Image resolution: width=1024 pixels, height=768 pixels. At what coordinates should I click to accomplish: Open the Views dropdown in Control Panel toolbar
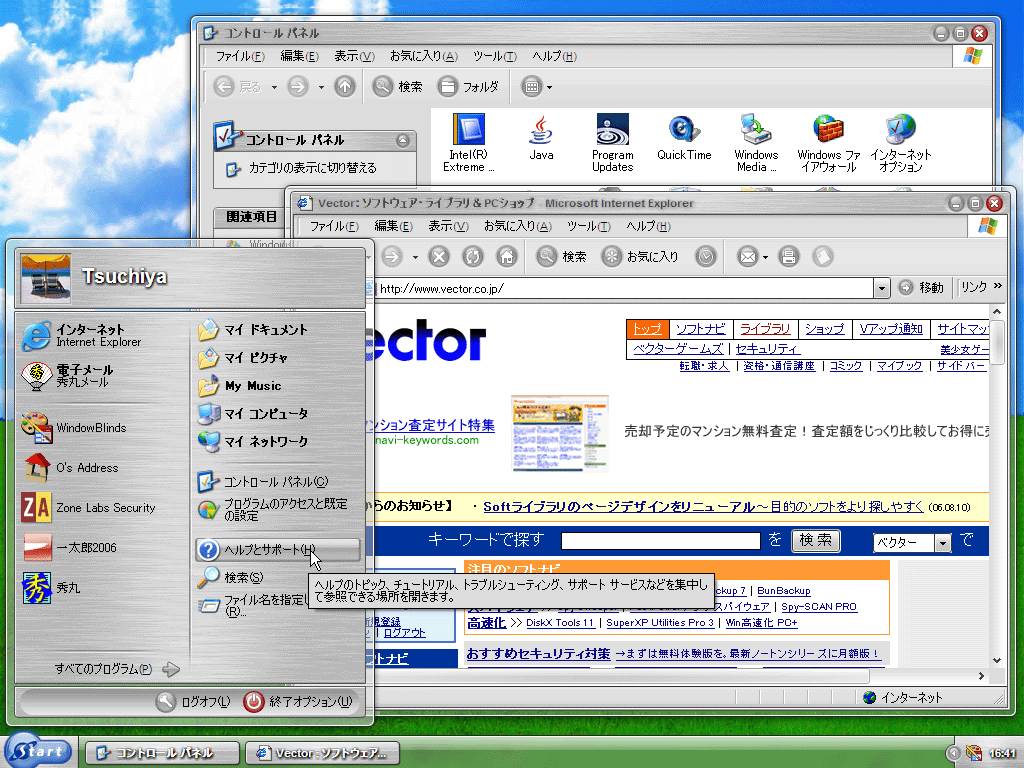click(549, 87)
